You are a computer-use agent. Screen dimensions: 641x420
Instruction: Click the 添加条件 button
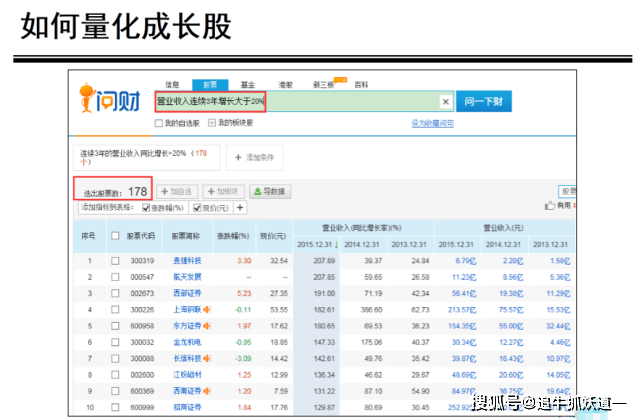point(255,157)
